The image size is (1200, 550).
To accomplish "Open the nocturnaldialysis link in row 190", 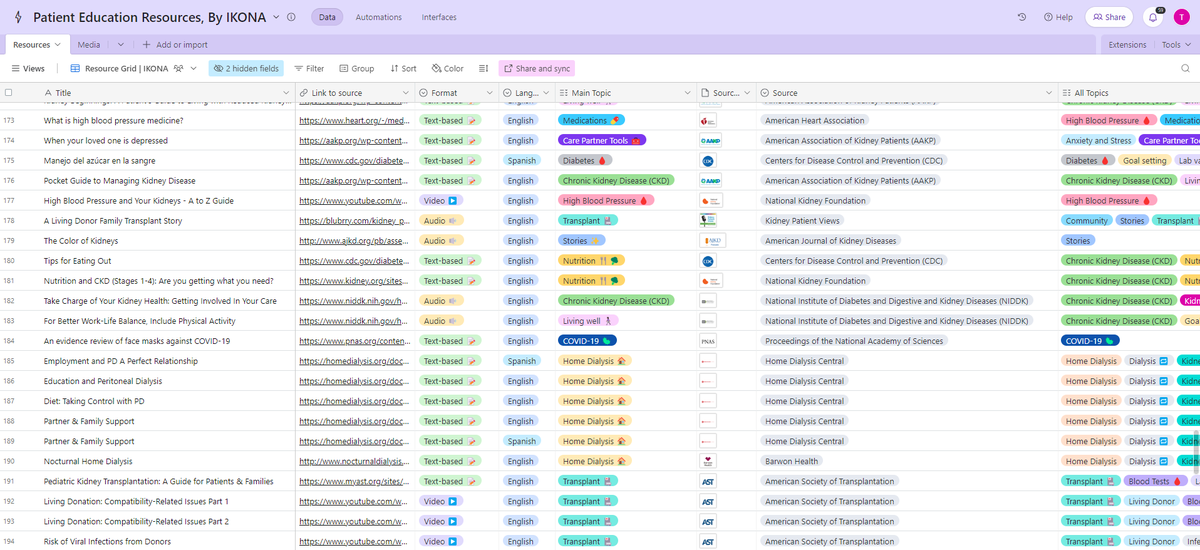I will tap(354, 461).
